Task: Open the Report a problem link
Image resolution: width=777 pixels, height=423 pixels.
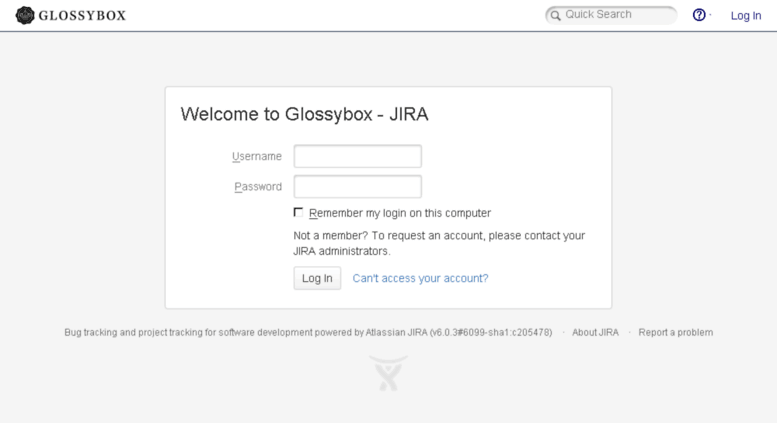Action: pyautogui.click(x=675, y=332)
